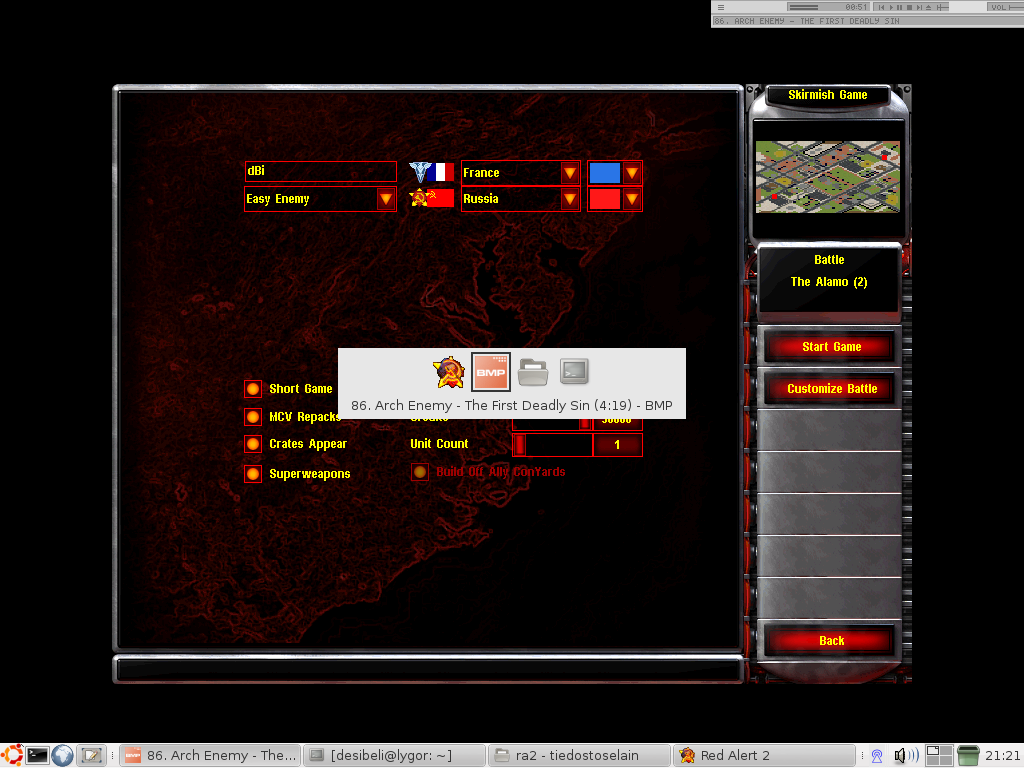Launch text editor from the panel launcher
The height and width of the screenshot is (768, 1024).
[91, 756]
